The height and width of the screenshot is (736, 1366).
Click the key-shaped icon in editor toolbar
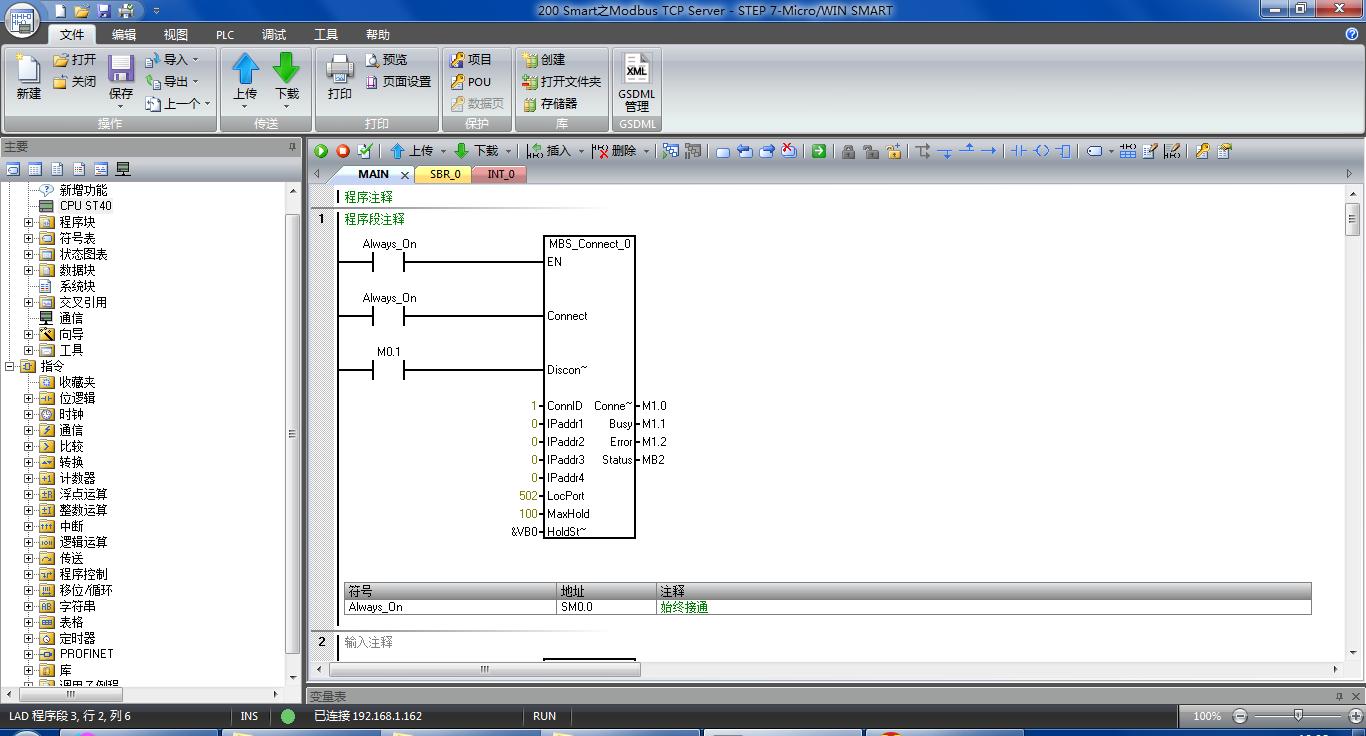point(1202,151)
